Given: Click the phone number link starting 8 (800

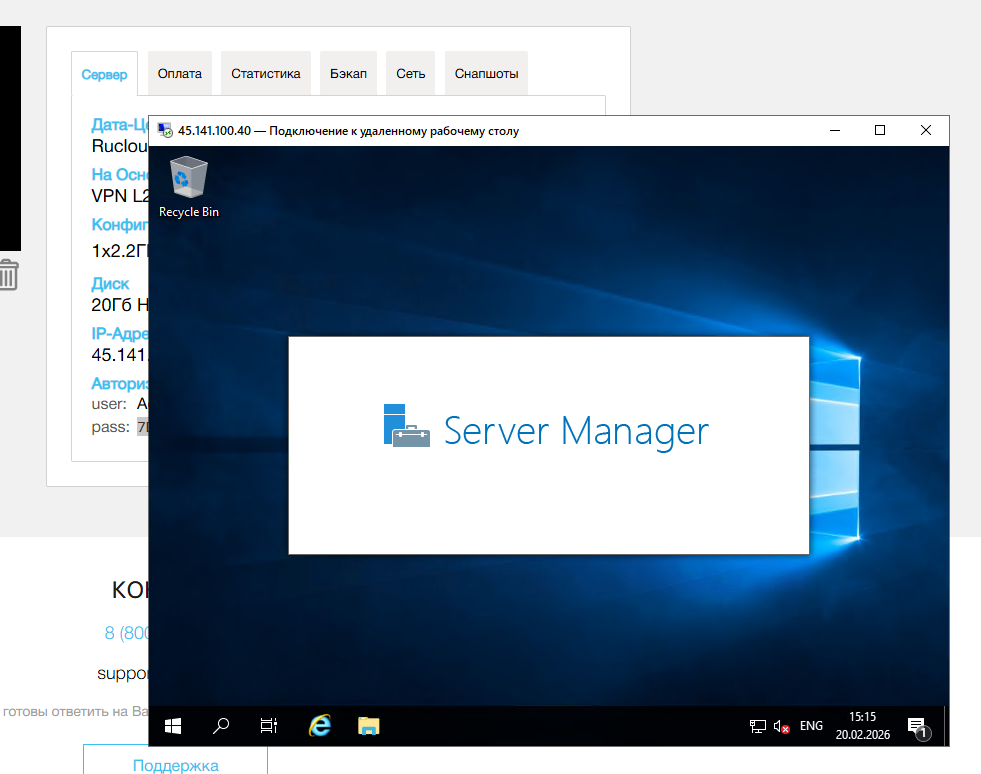Looking at the screenshot, I should click(126, 633).
